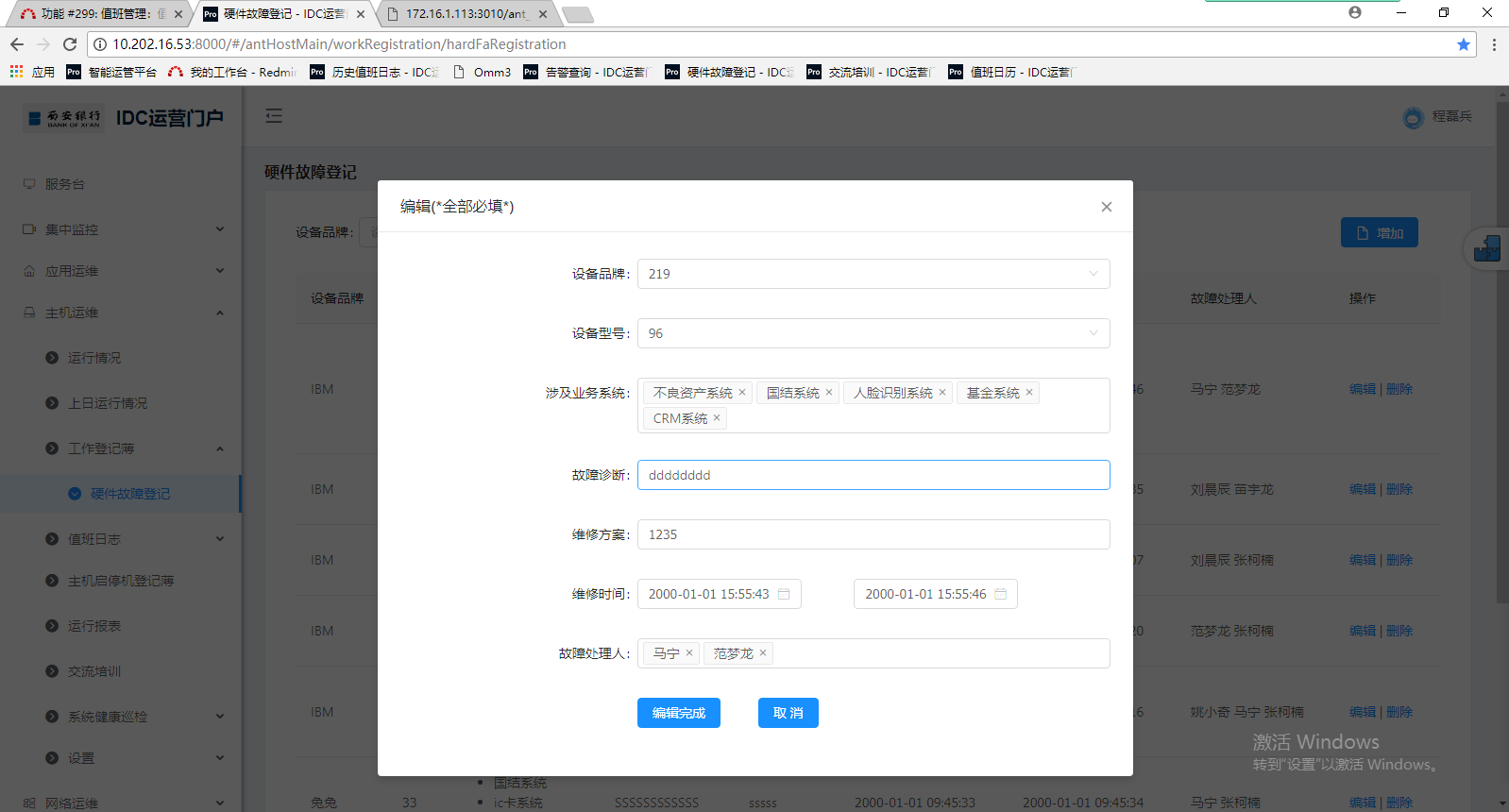Close the edit dialog with X icon
The image size is (1509, 812).
coord(1107,207)
